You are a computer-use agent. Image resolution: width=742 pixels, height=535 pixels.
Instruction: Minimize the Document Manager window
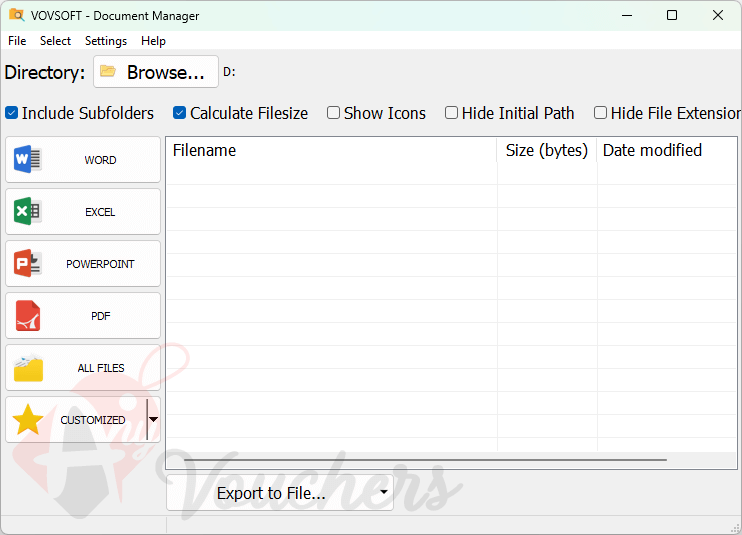(627, 15)
